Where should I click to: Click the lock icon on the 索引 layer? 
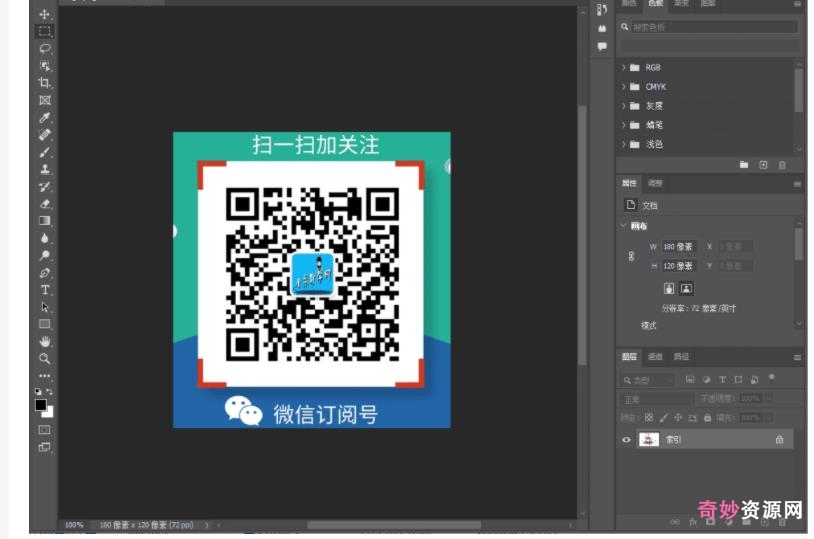tap(779, 440)
